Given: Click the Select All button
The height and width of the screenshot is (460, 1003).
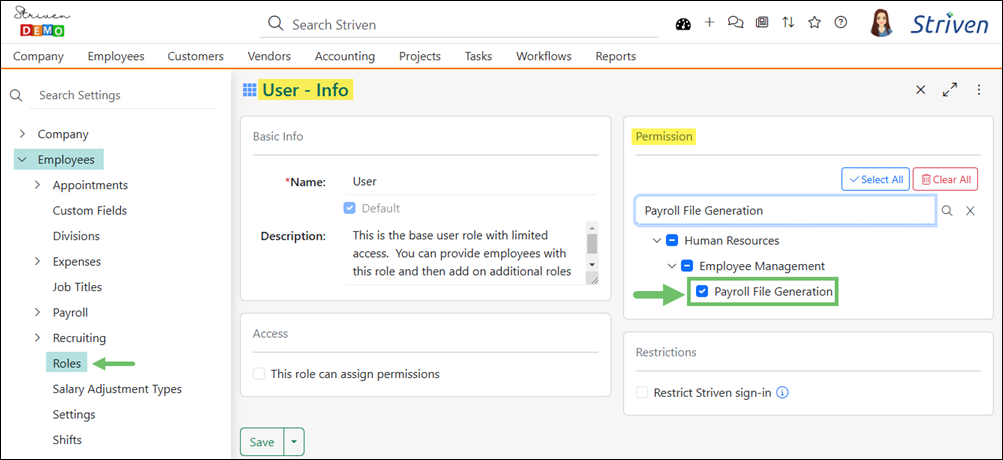Looking at the screenshot, I should pos(876,180).
